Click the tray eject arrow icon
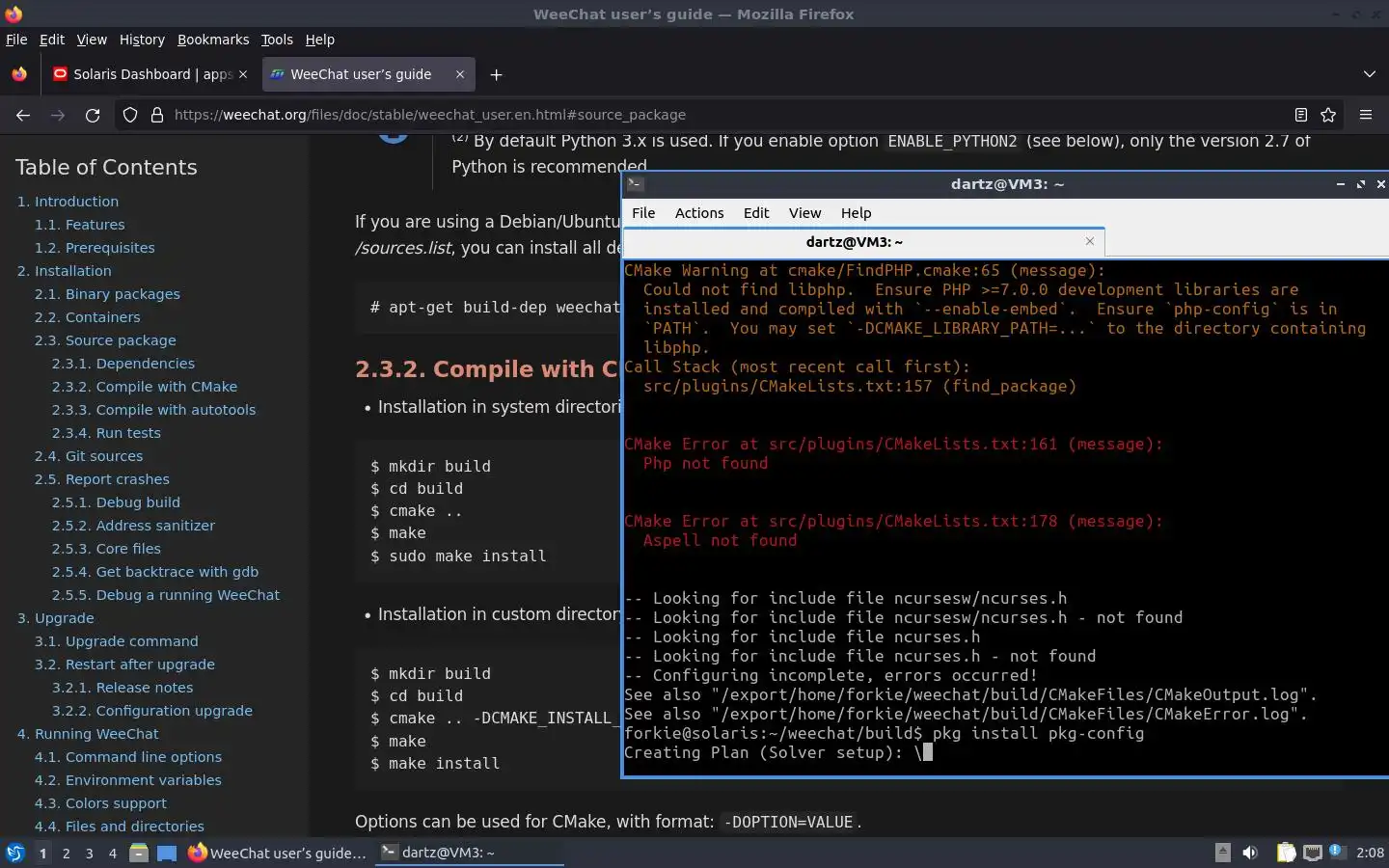Image resolution: width=1389 pixels, height=868 pixels. (1222, 852)
